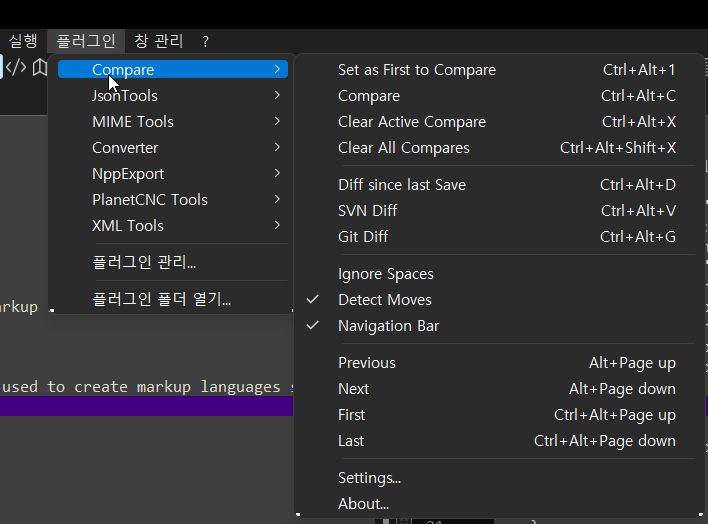This screenshot has height=524, width=708.
Task: Click the document map book icon
Action: pyautogui.click(x=40, y=67)
